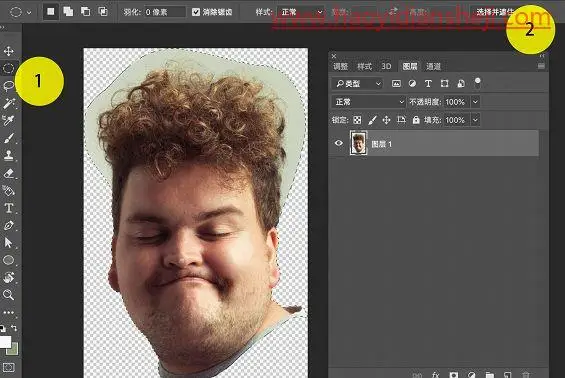
Task: Hide layer 图层 1 with the eye icon
Action: [x=339, y=143]
